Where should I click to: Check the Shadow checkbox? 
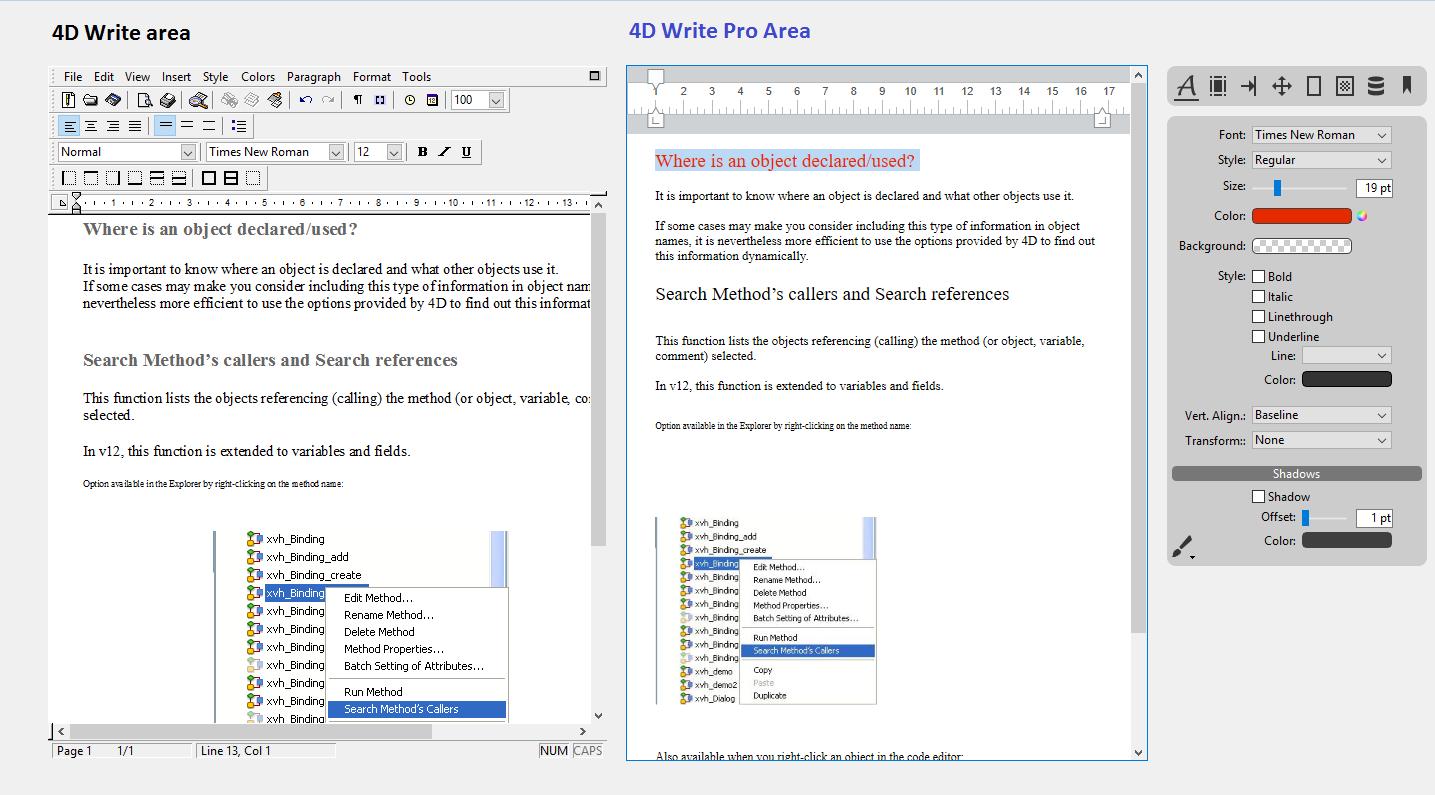(1258, 497)
